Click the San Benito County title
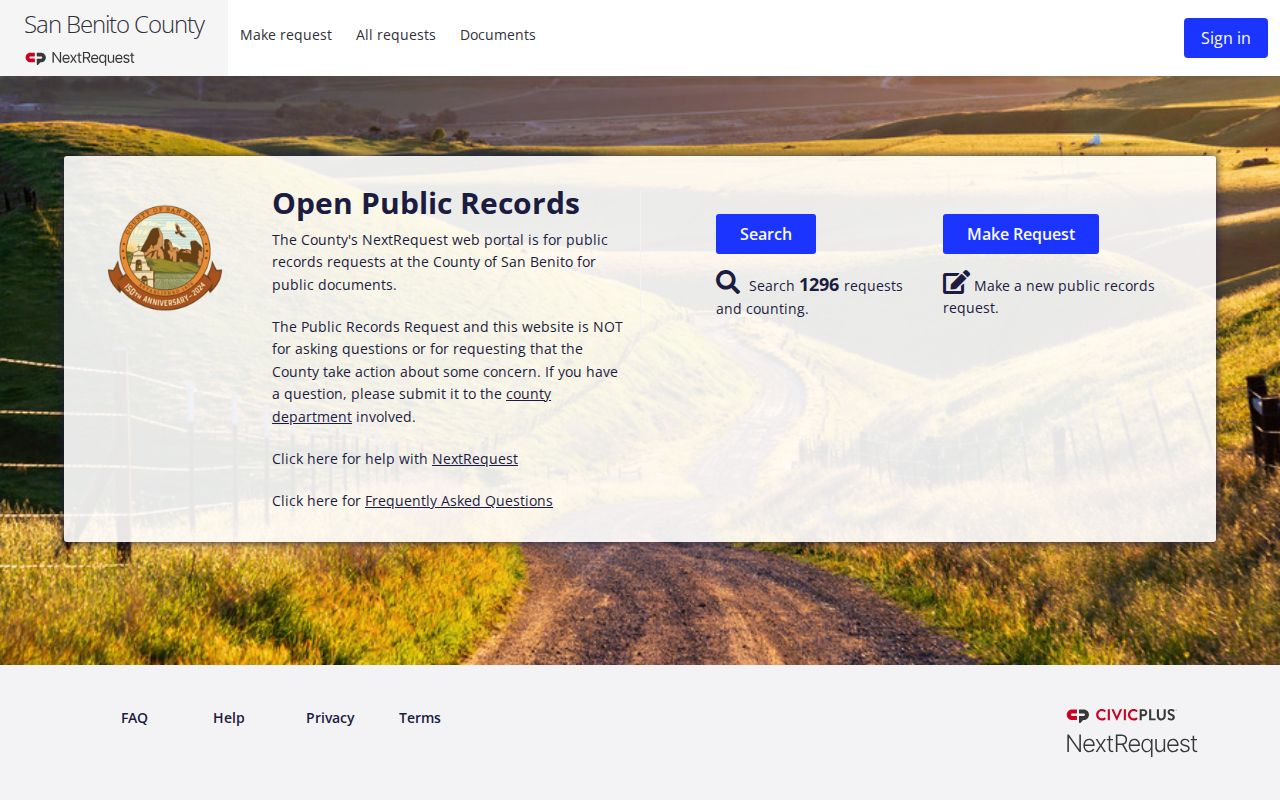1280x800 pixels. click(x=114, y=25)
